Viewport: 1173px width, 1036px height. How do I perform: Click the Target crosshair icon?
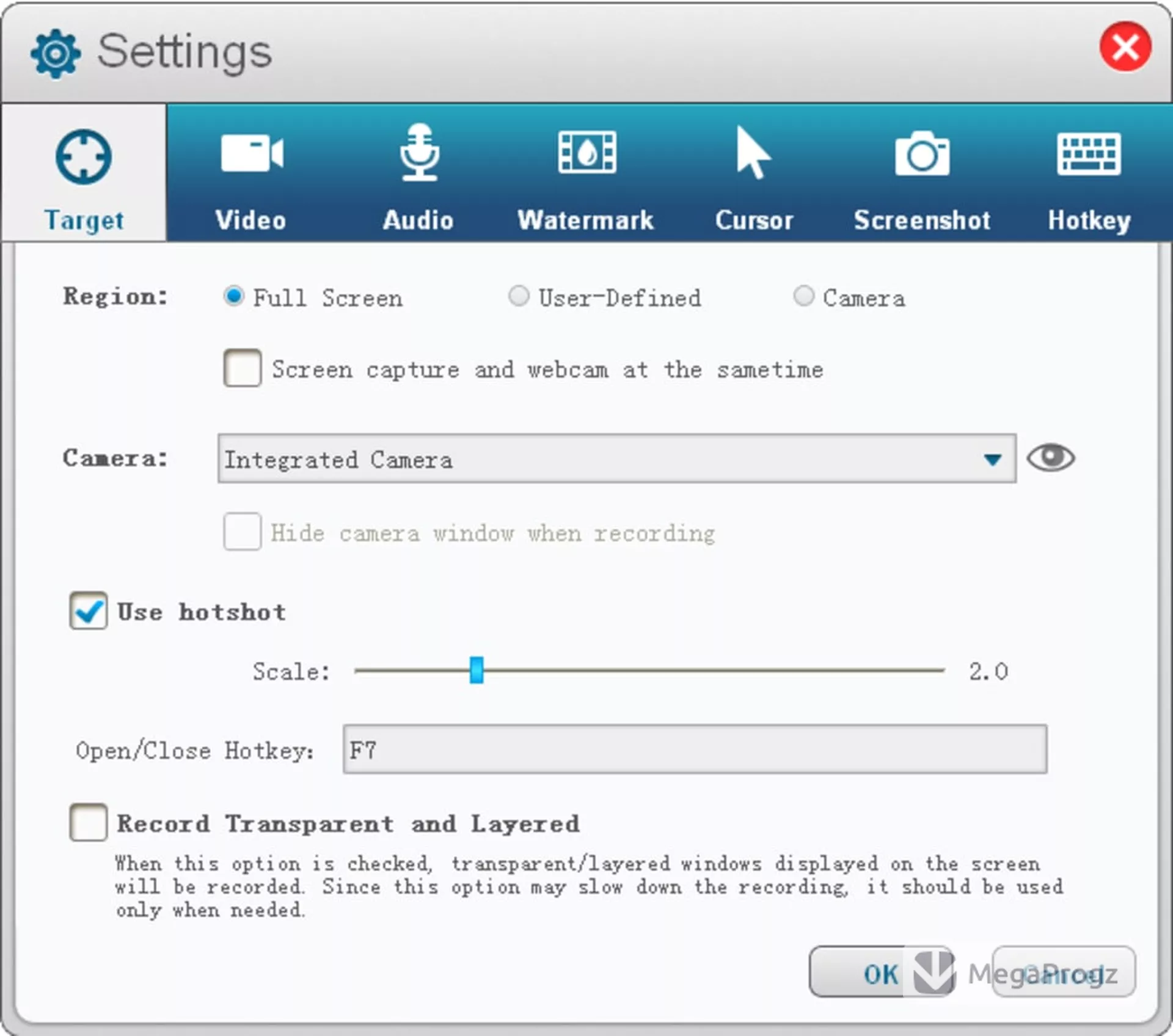[x=84, y=157]
